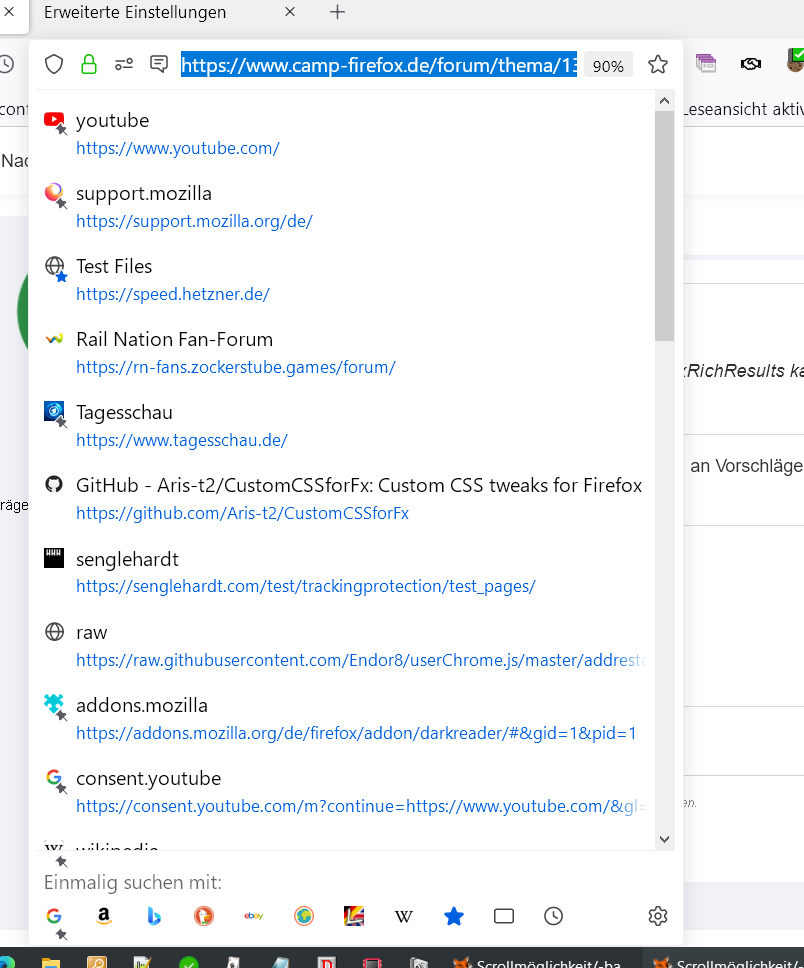Search once with DuckDuckGo

tap(204, 916)
